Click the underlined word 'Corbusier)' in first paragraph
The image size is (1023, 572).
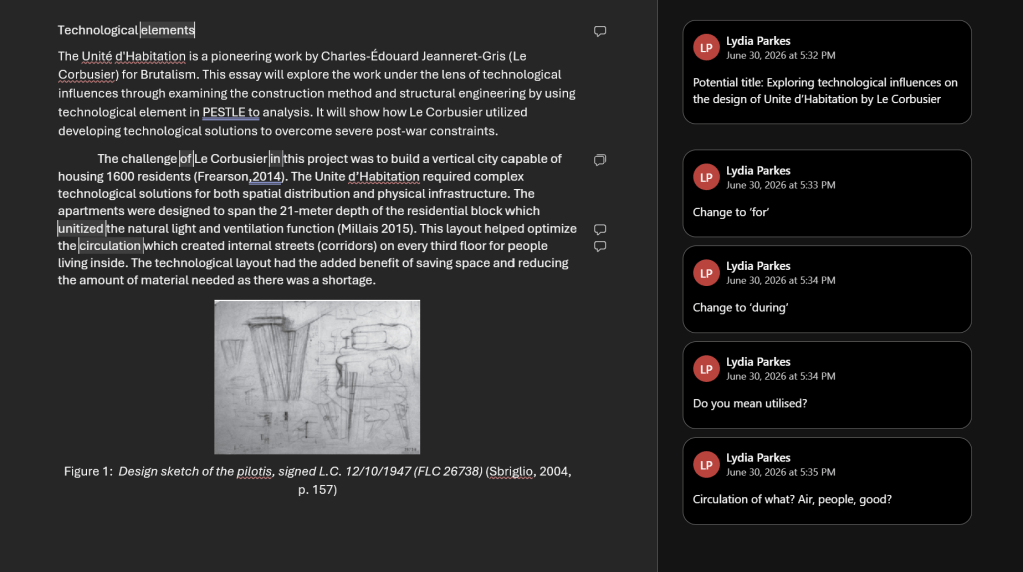click(x=88, y=74)
